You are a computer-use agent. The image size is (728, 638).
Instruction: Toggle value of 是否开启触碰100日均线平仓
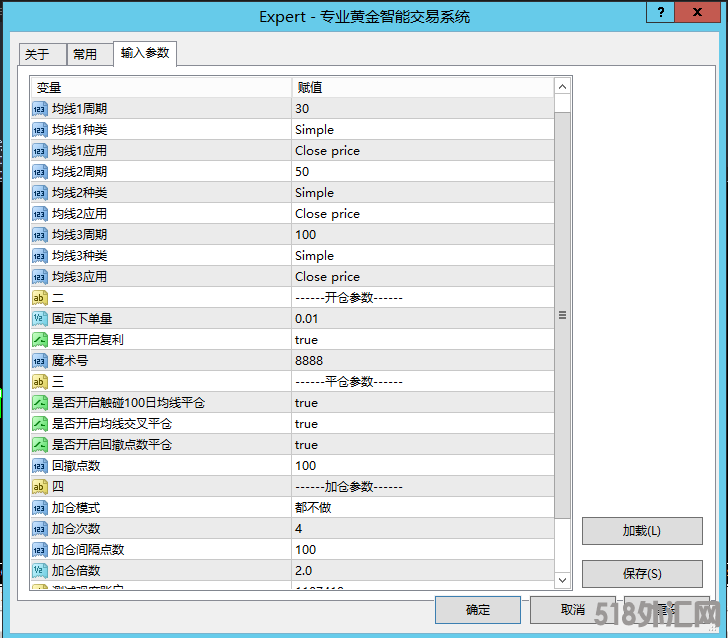coord(423,403)
